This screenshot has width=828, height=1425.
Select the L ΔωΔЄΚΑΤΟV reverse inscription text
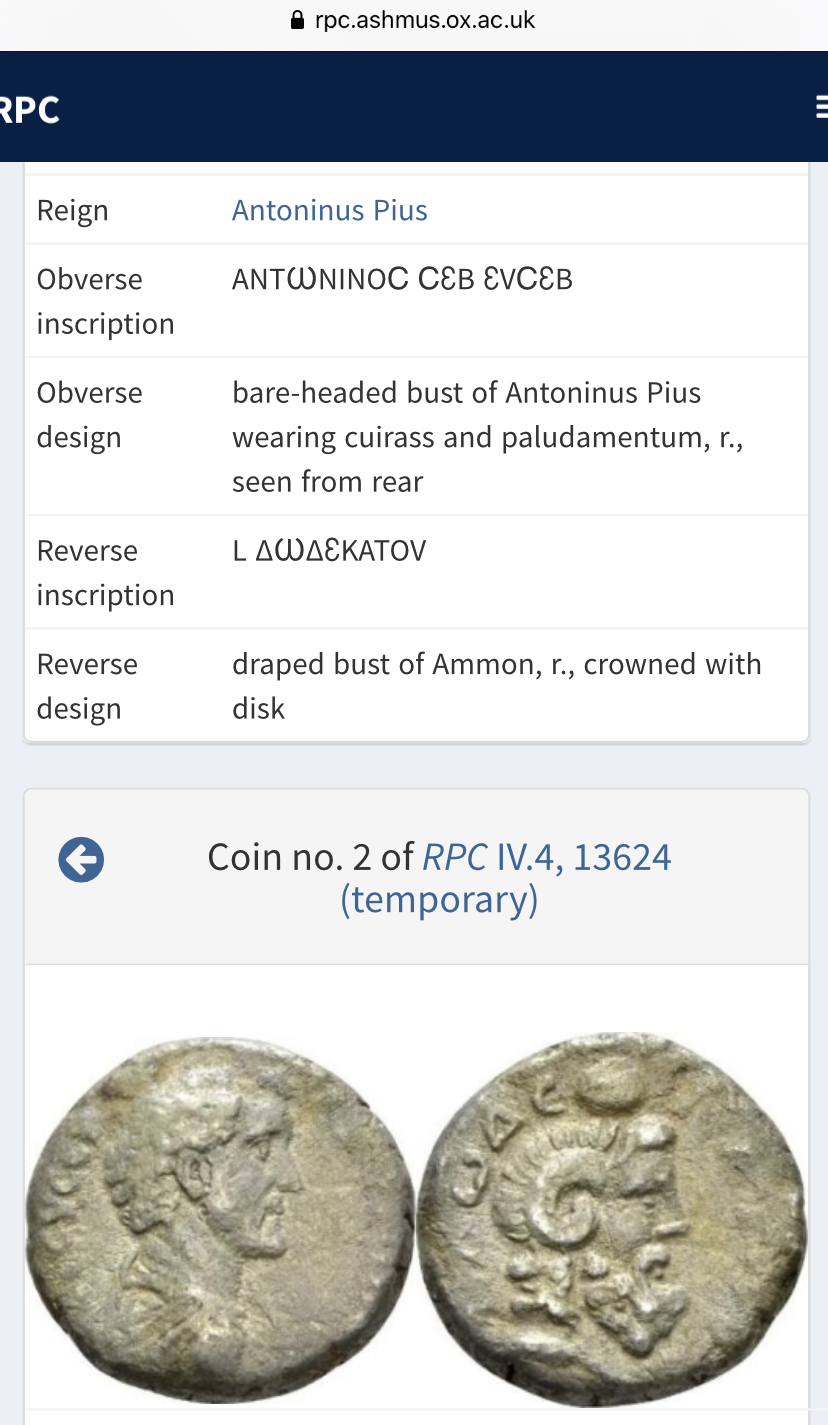pyautogui.click(x=329, y=551)
